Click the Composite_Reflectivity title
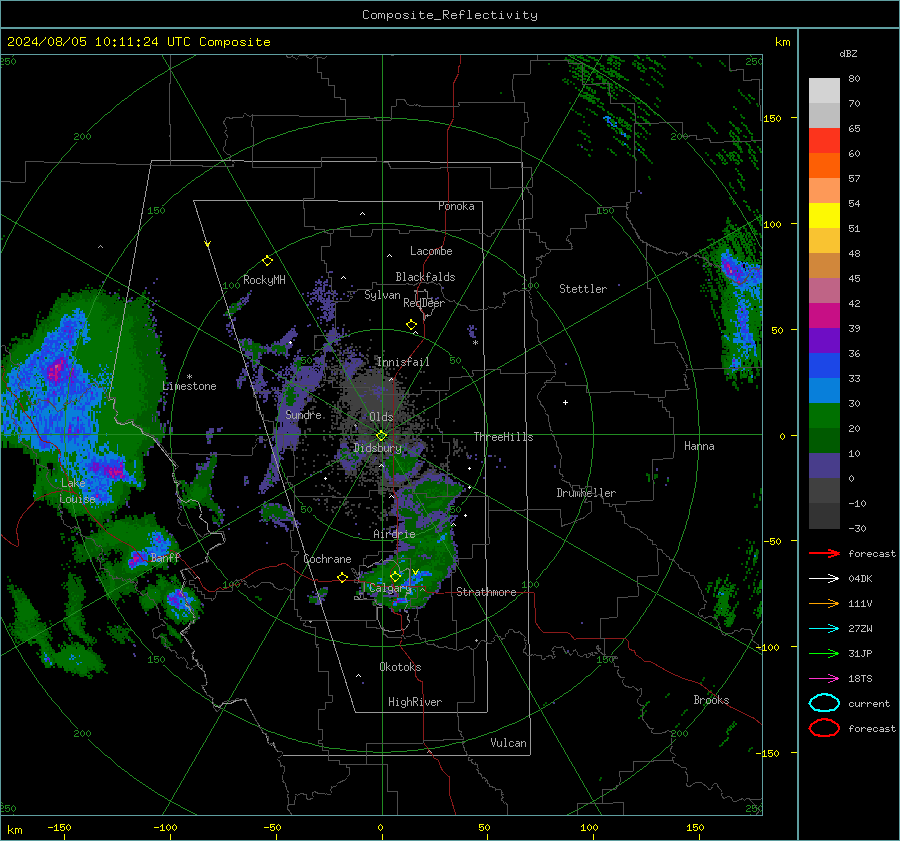Screen dimensions: 900x841 click(x=450, y=15)
